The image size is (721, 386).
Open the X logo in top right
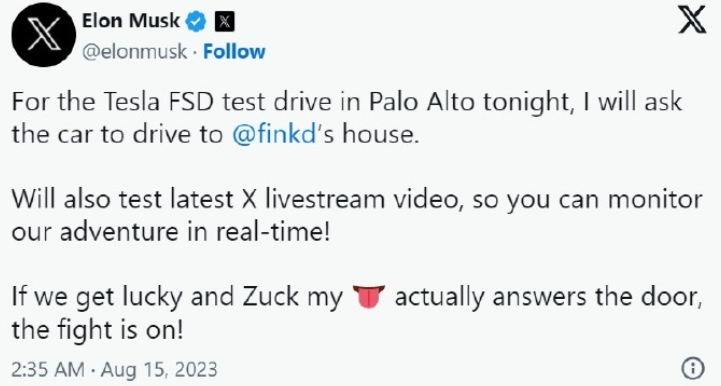(692, 21)
